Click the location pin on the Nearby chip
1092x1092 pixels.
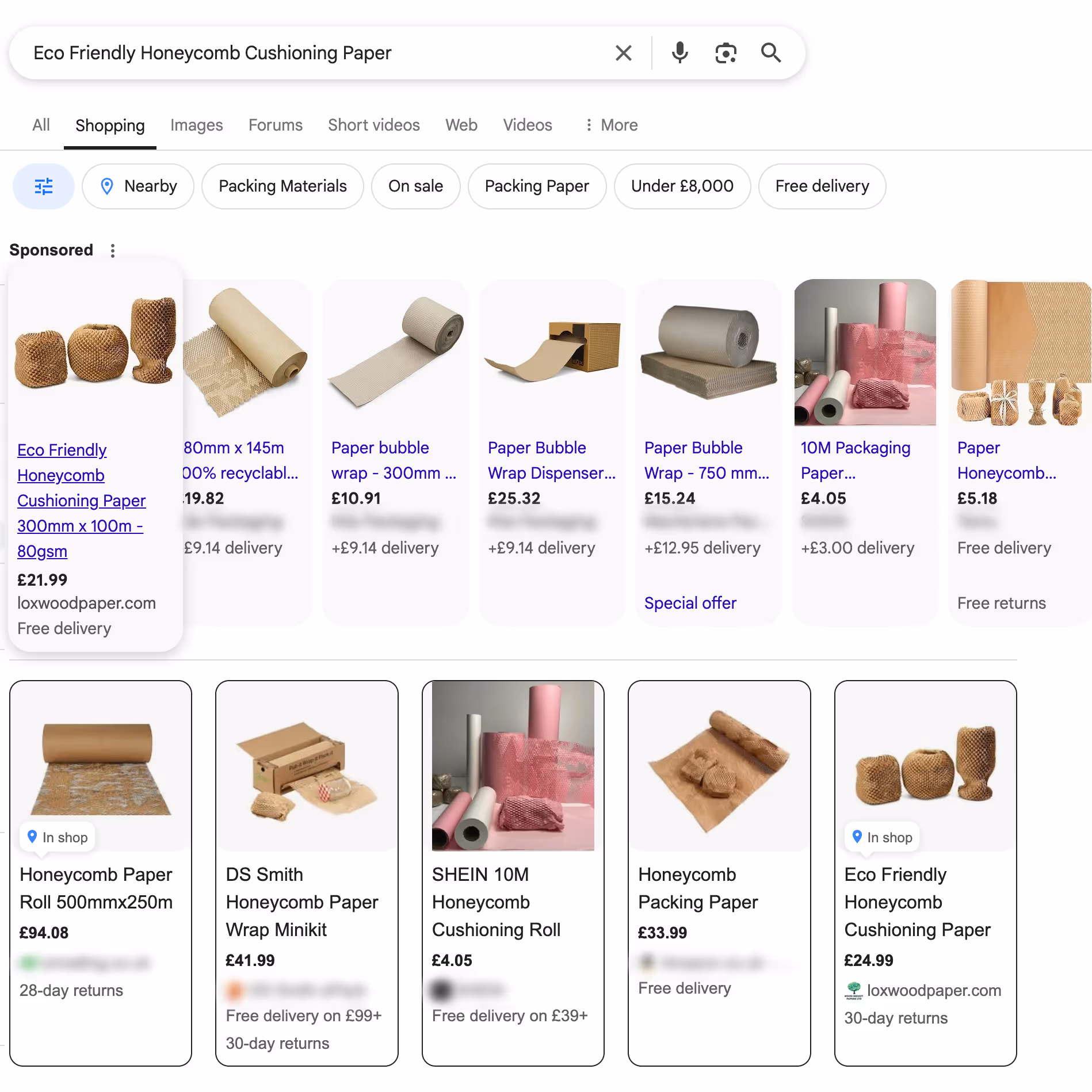tap(107, 186)
